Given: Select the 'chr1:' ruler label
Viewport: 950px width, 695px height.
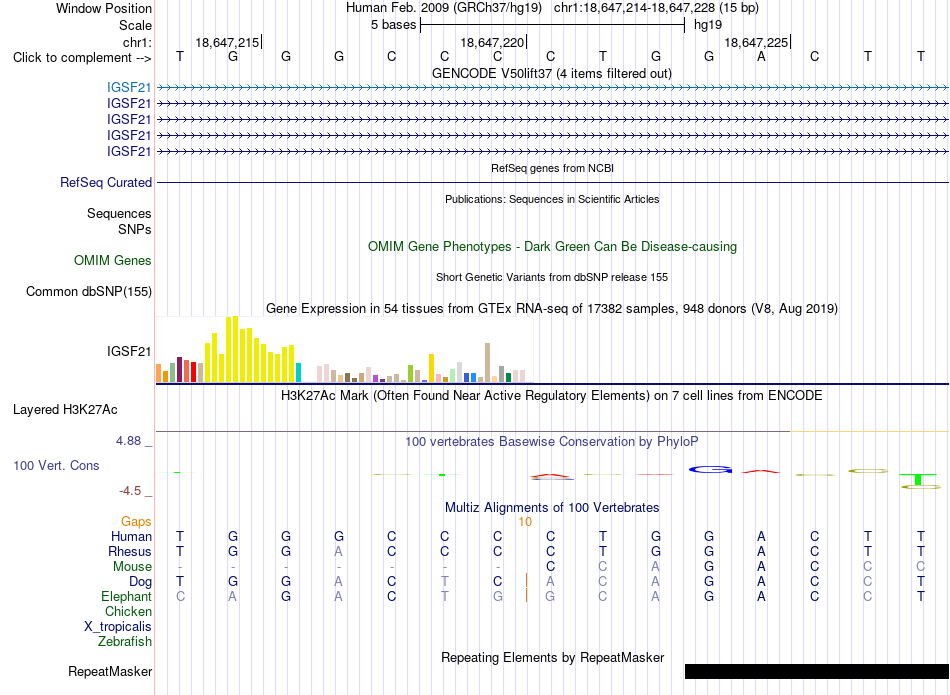Looking at the screenshot, I should point(137,42).
